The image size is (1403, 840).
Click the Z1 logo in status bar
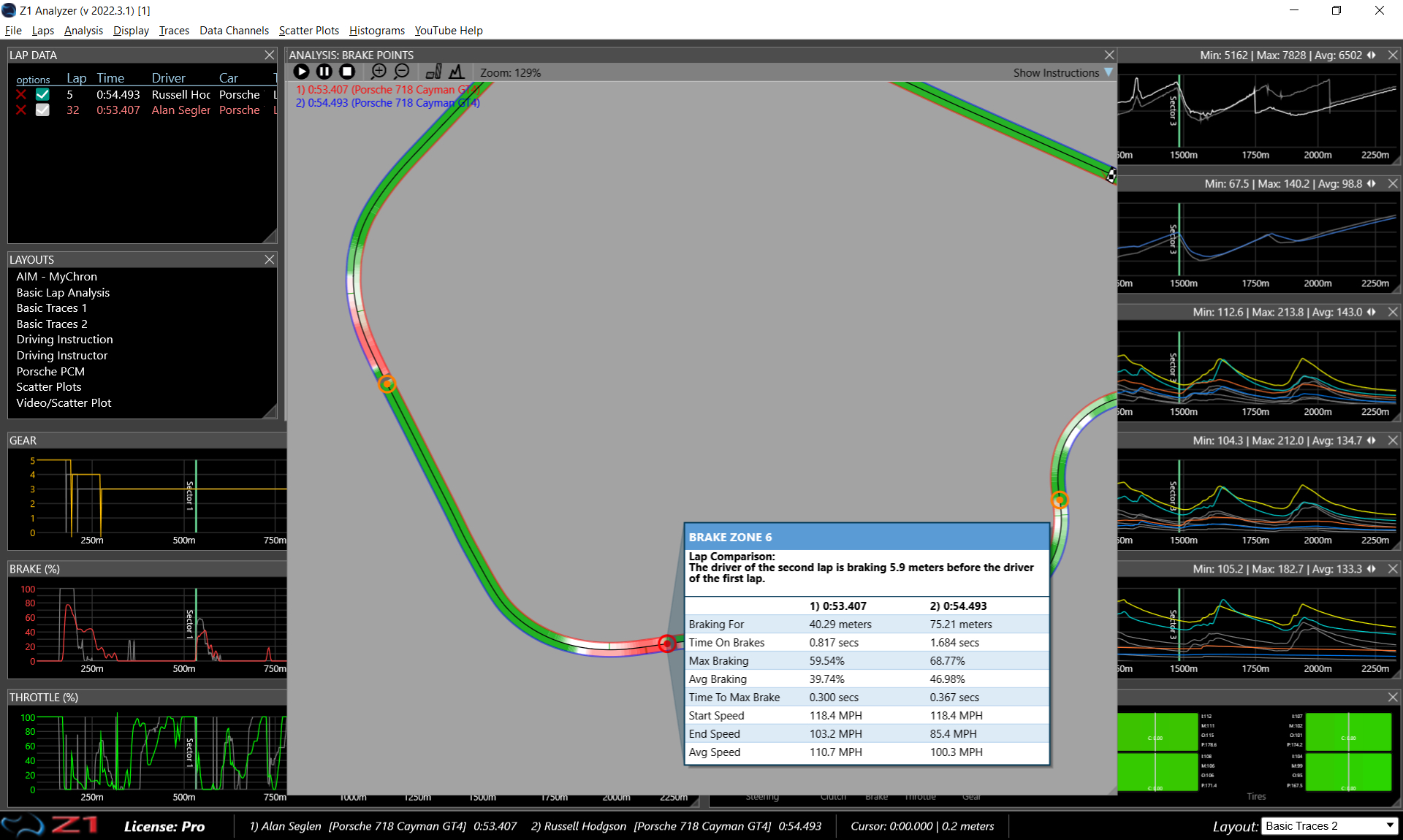(x=50, y=825)
